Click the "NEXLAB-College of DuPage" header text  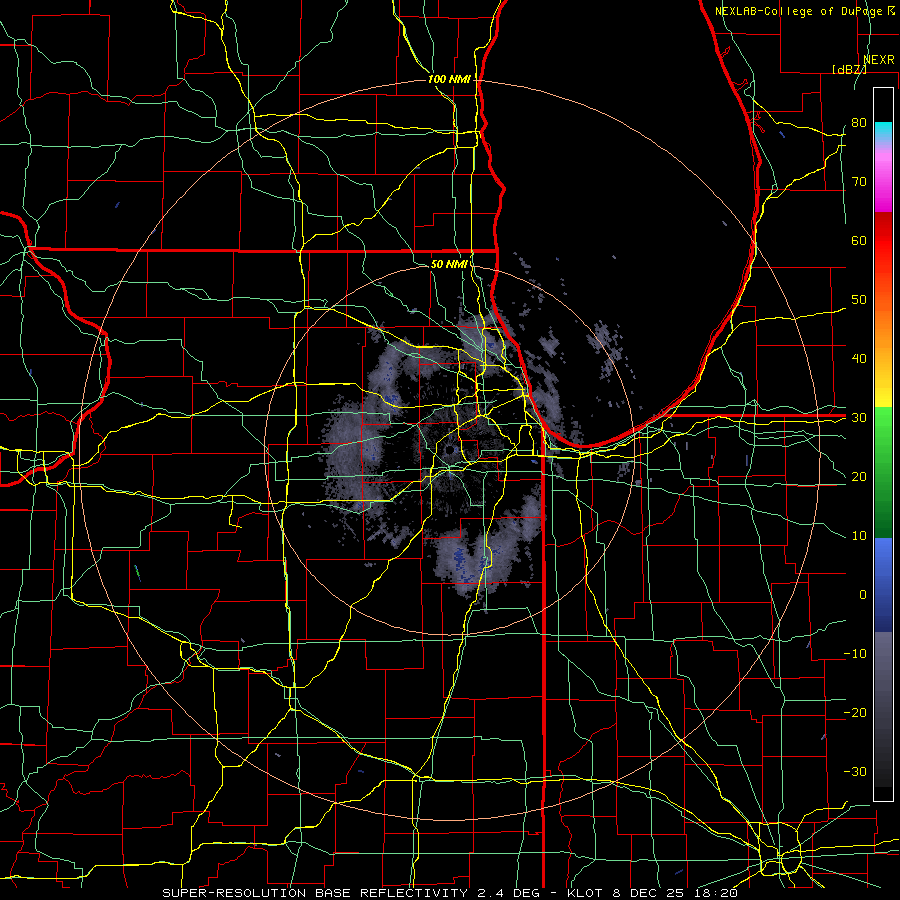[798, 11]
